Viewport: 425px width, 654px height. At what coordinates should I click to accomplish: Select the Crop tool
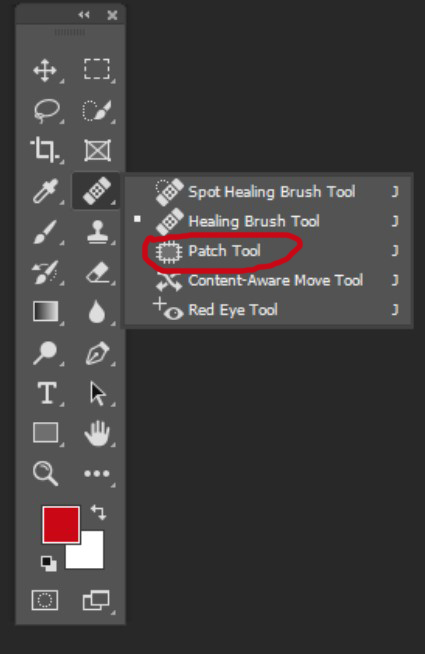tap(45, 150)
